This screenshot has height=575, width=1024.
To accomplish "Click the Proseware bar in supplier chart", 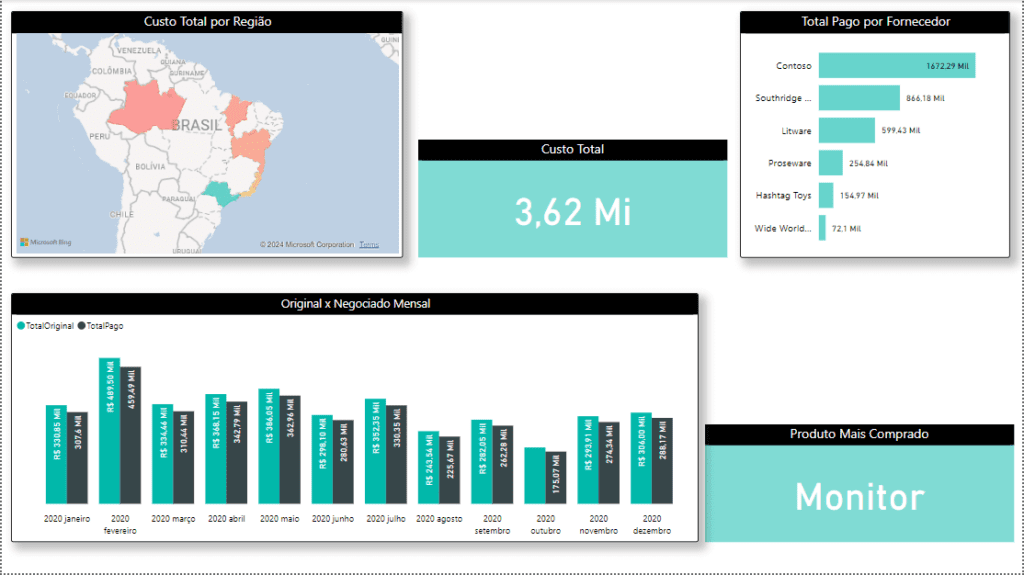I will click(x=831, y=163).
